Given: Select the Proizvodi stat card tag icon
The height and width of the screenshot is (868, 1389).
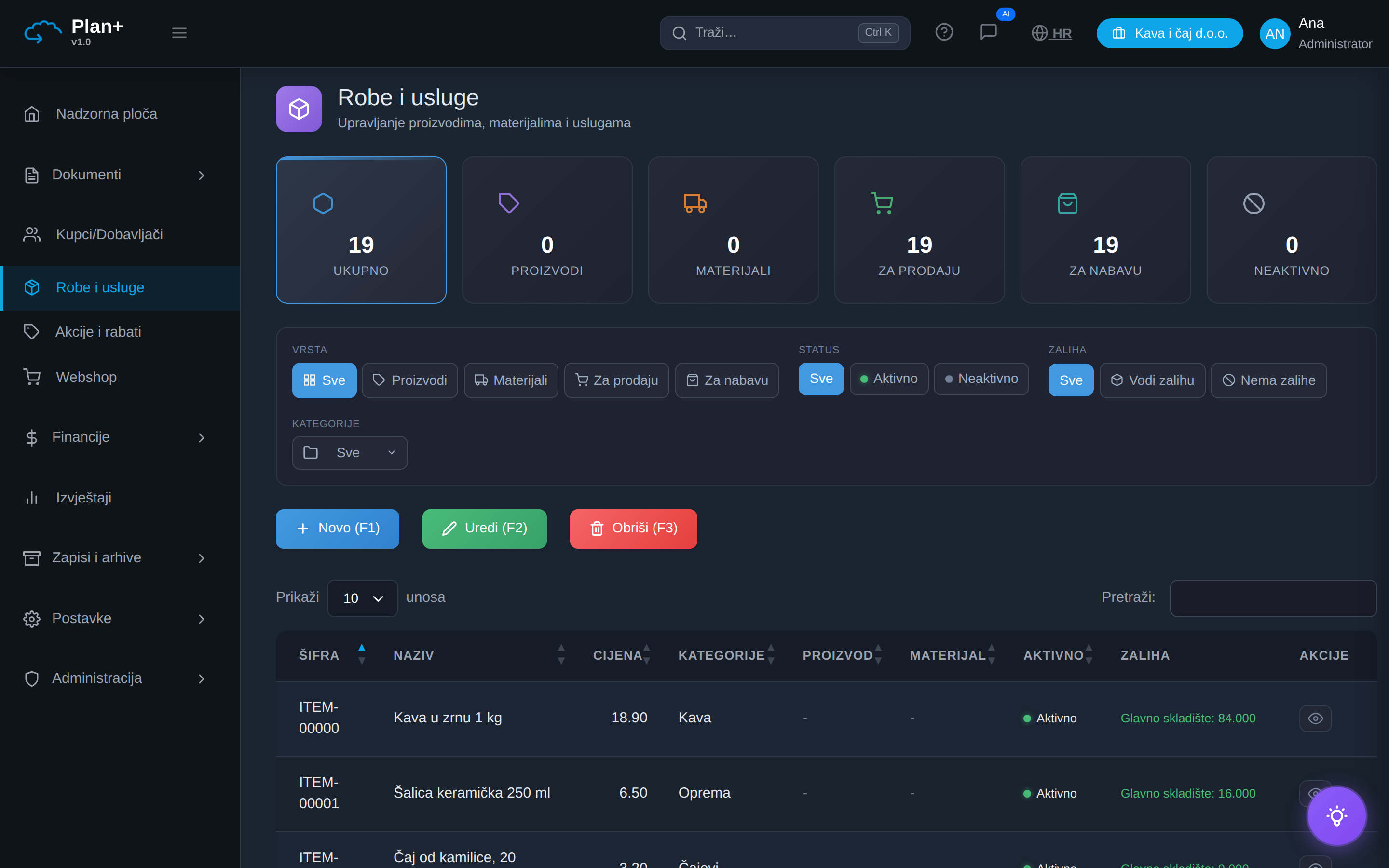Looking at the screenshot, I should point(508,203).
